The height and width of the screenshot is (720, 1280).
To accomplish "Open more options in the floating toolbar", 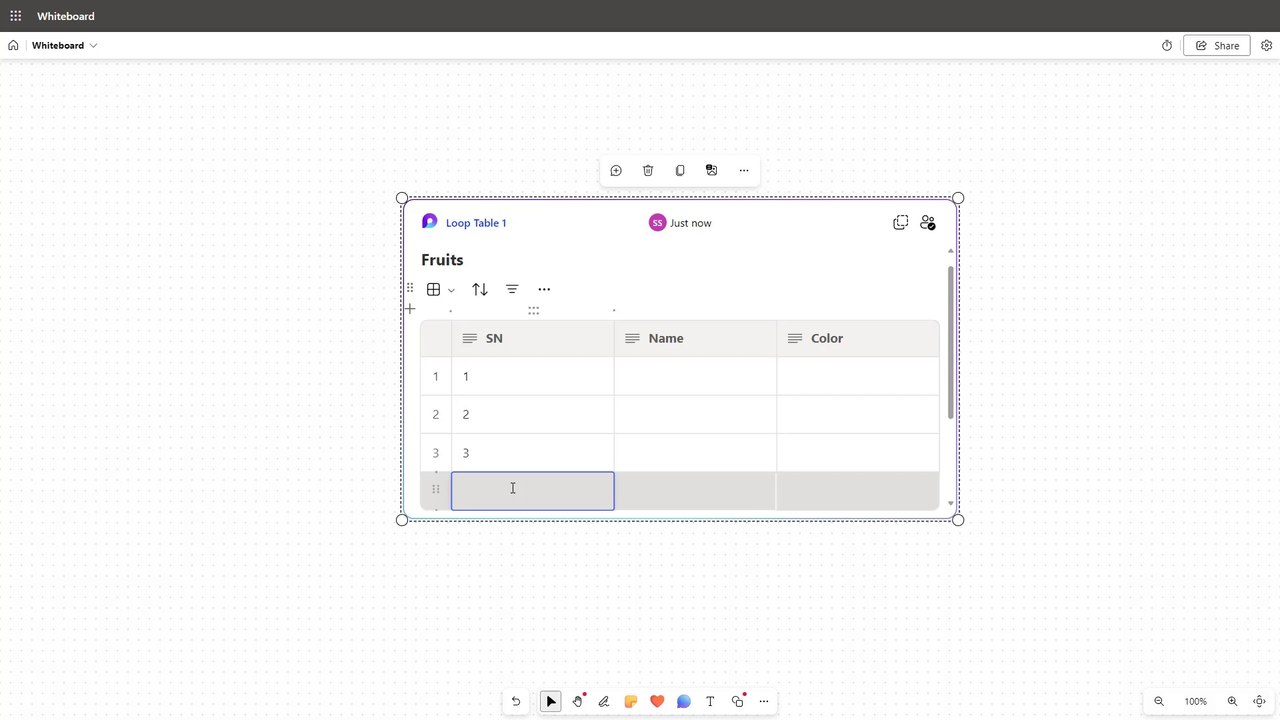I will click(744, 171).
